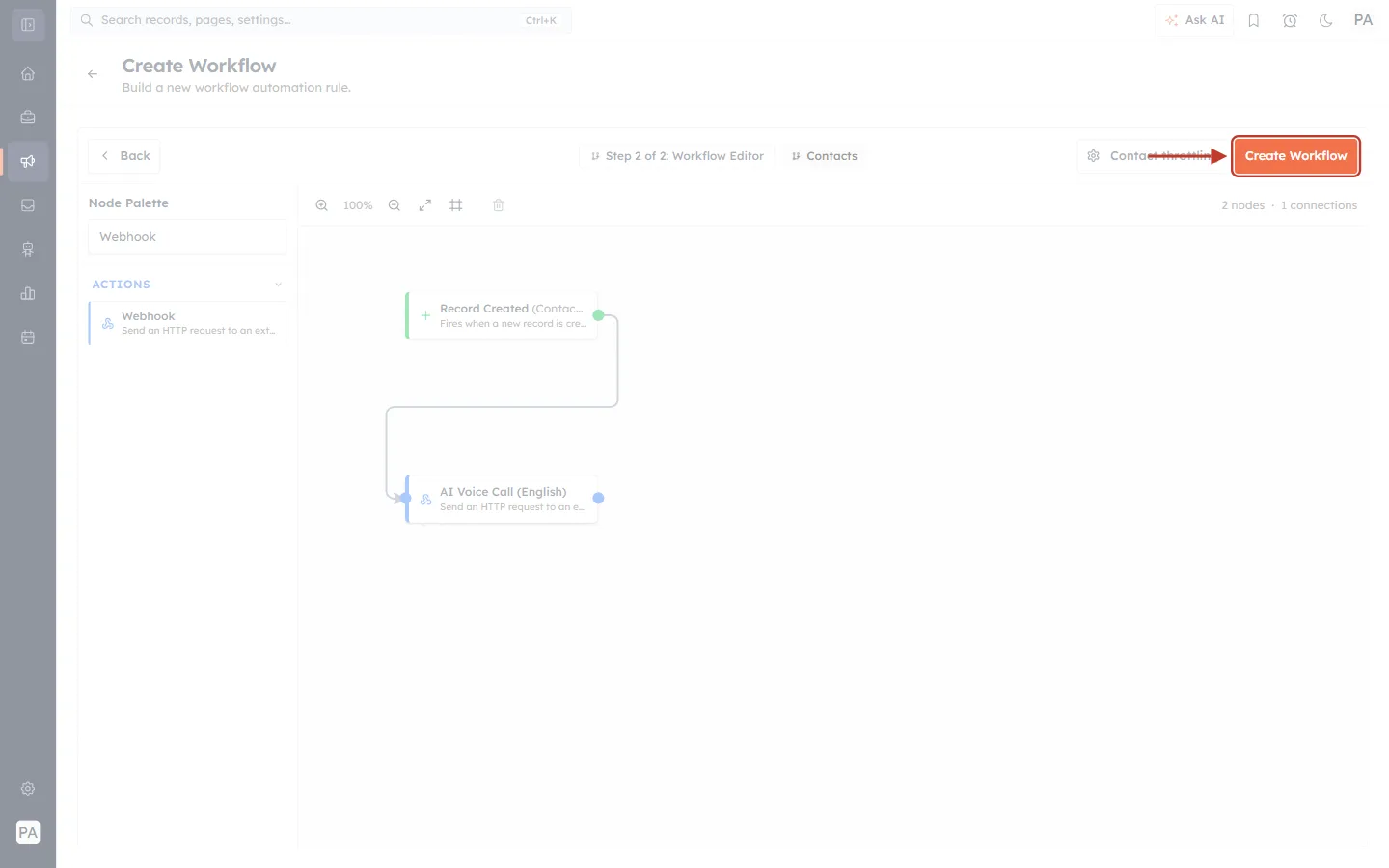The image size is (1389, 868).
Task: Click the back arrow beside Create Workflow title
Action: pyautogui.click(x=93, y=74)
